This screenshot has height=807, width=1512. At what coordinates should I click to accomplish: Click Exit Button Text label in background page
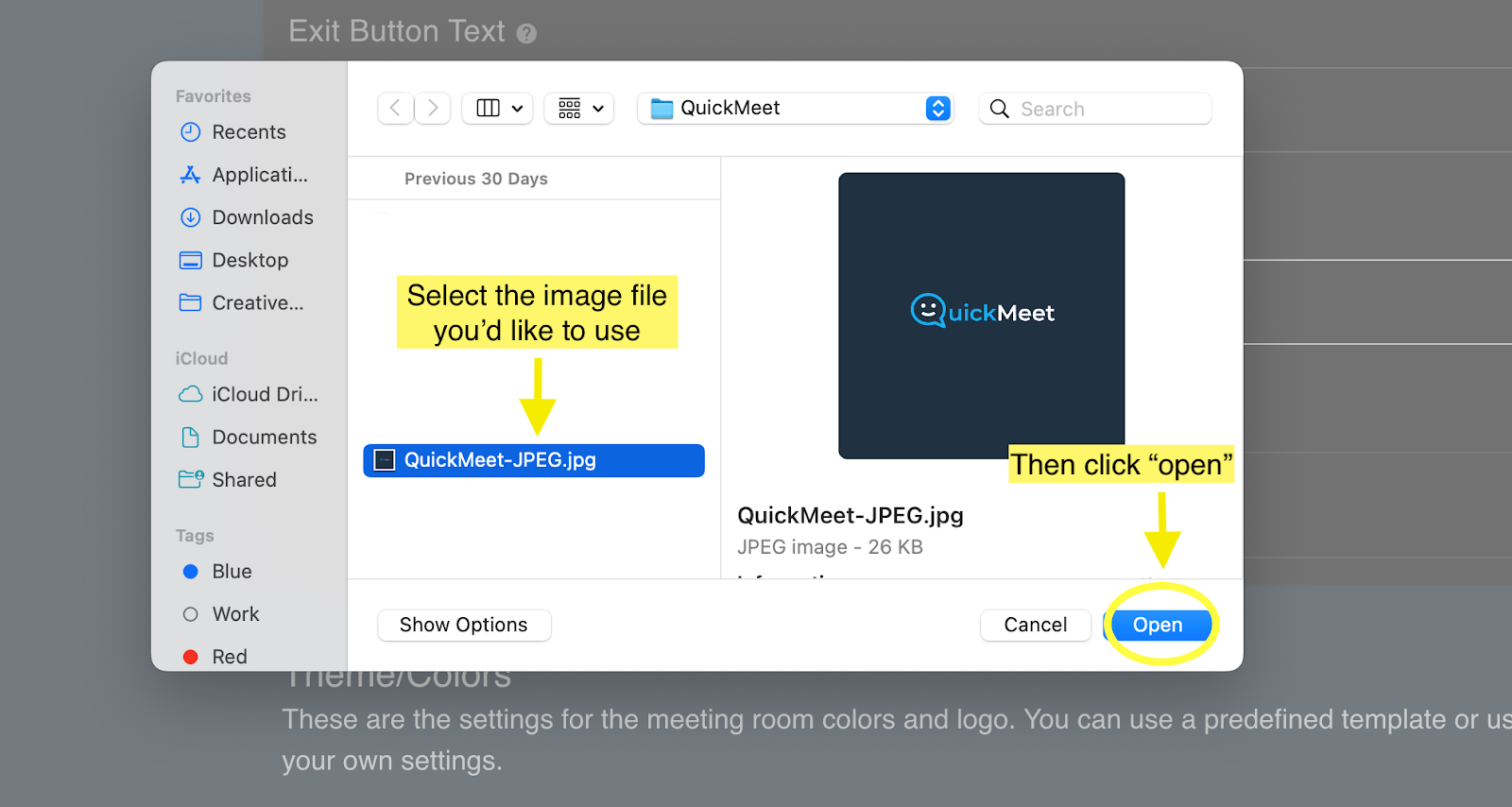click(397, 31)
